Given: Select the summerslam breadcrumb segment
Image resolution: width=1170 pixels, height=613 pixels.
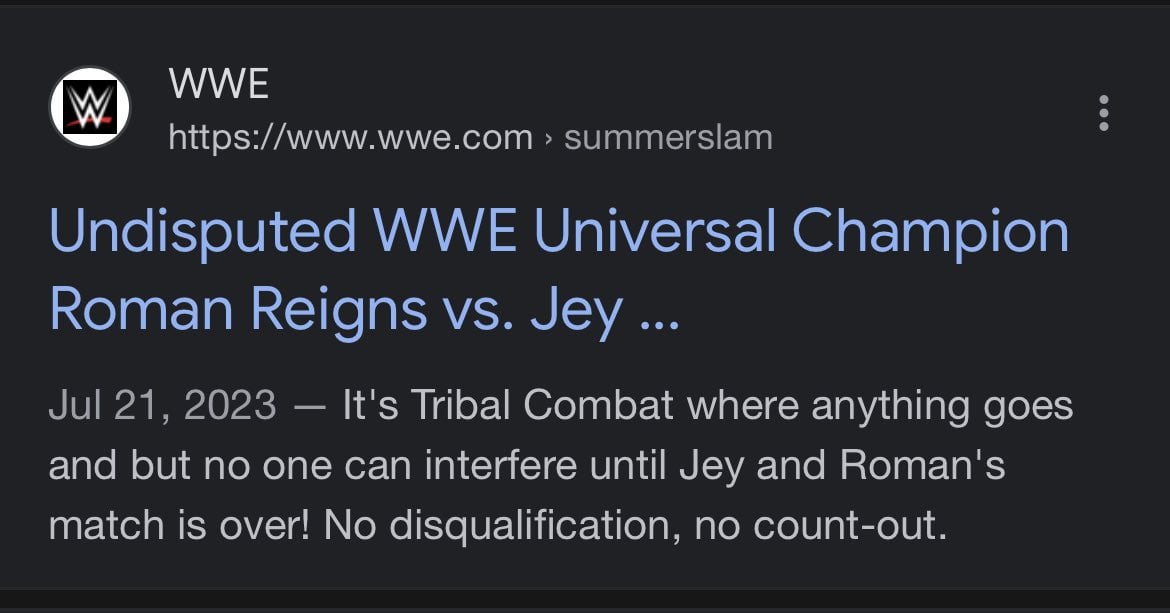Looking at the screenshot, I should (669, 138).
